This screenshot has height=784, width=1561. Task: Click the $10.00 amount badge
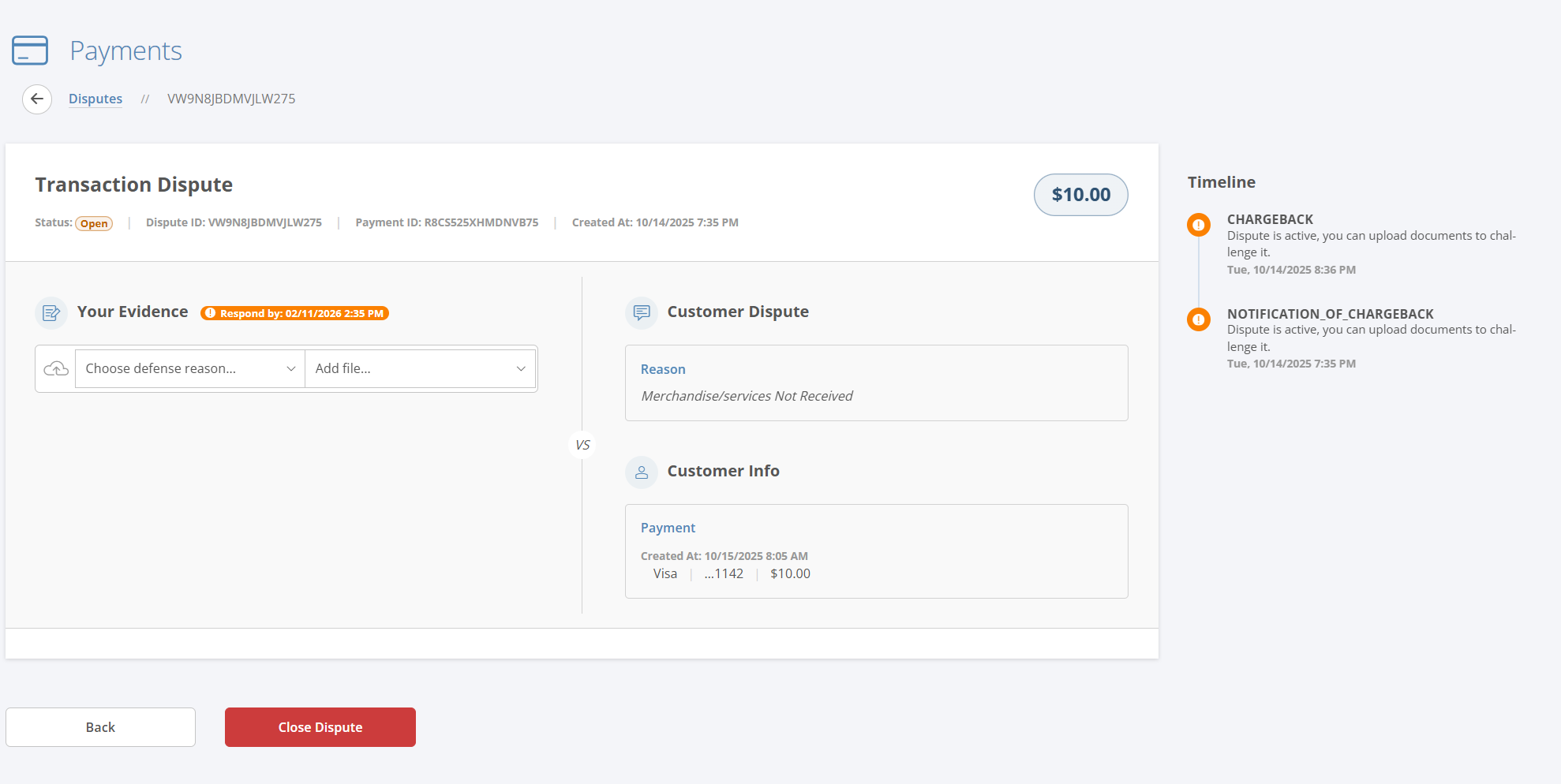coord(1081,195)
